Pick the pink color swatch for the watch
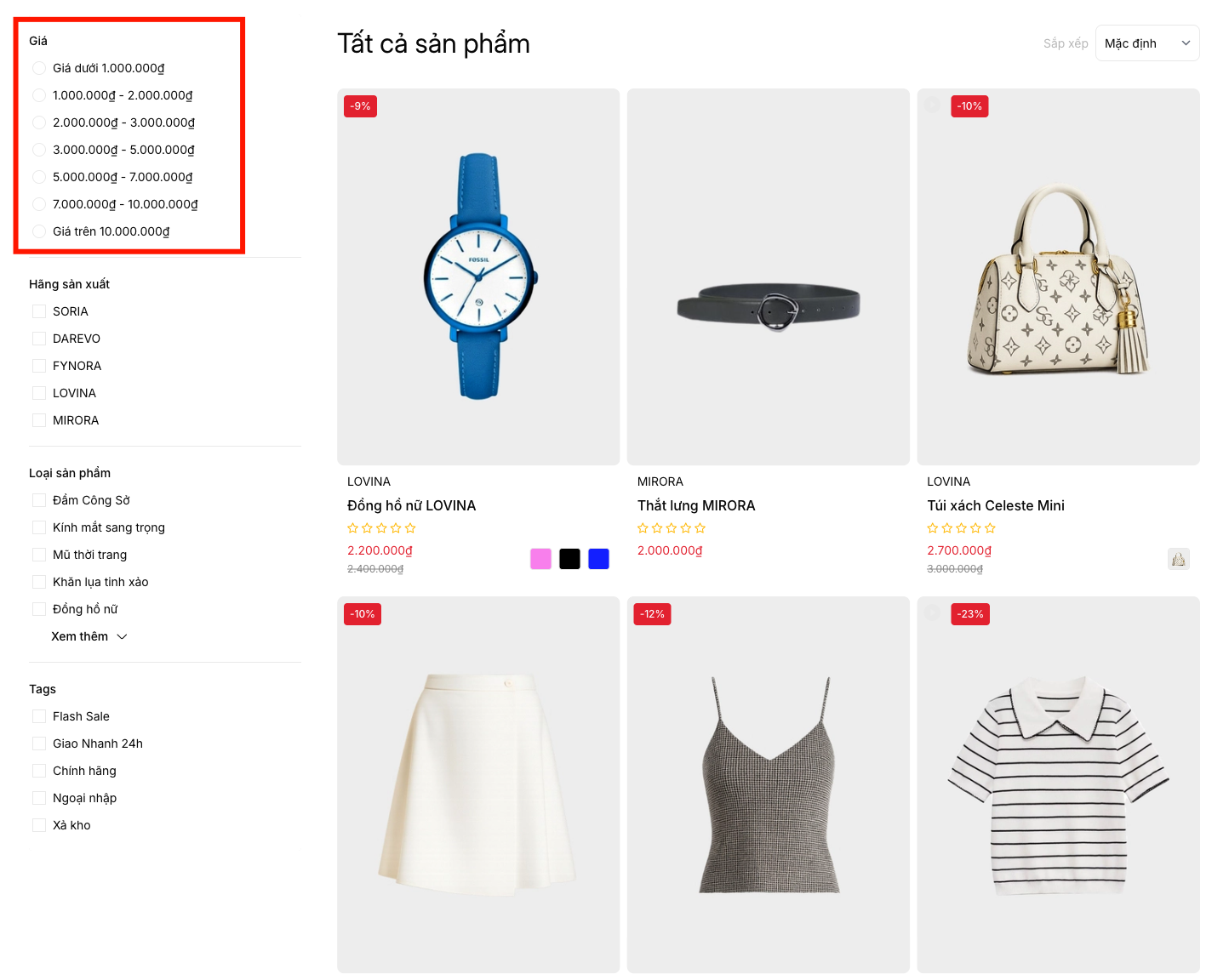The image size is (1229, 980). pyautogui.click(x=540, y=559)
